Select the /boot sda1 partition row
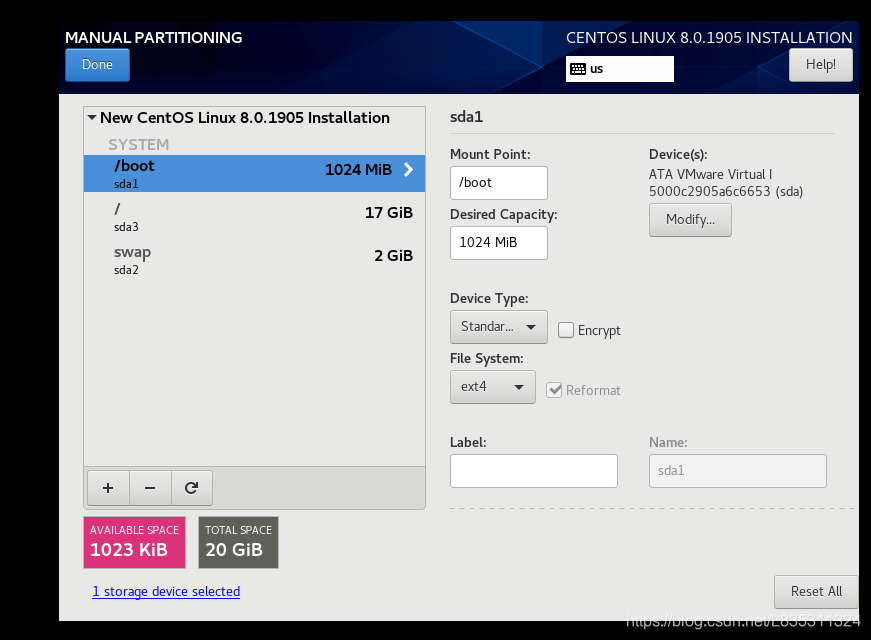 [254, 173]
